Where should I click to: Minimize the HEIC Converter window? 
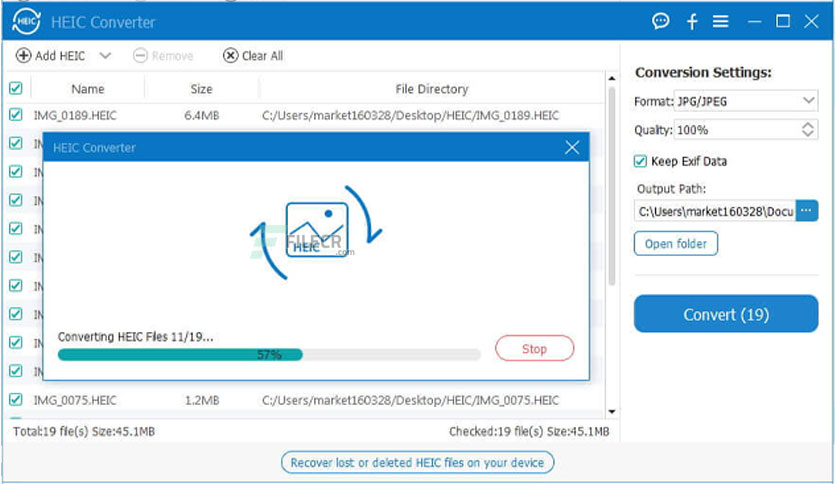[x=754, y=22]
